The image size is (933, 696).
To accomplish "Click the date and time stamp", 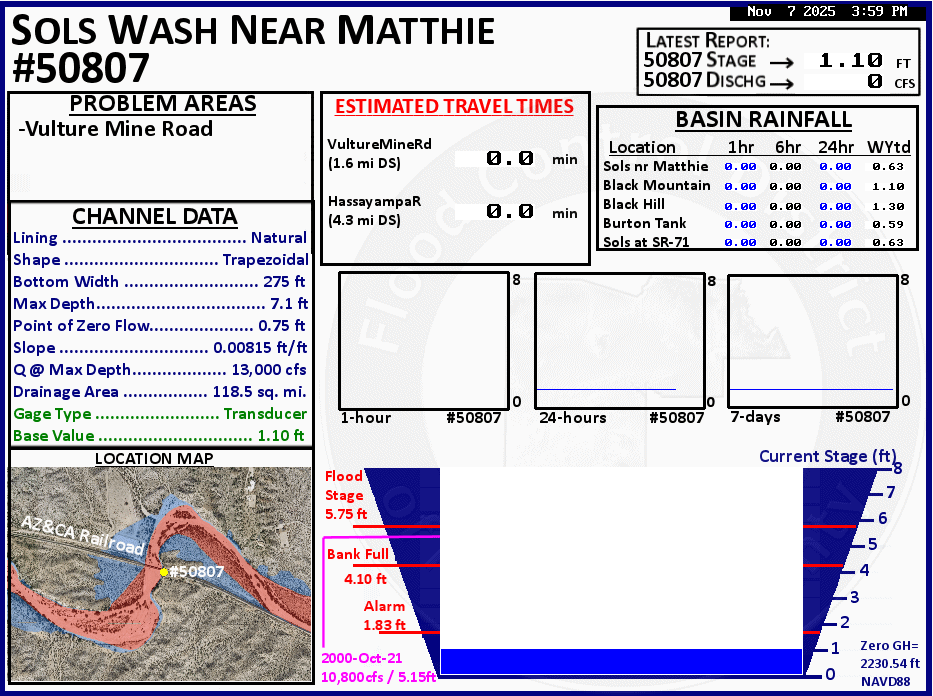I will tap(826, 12).
